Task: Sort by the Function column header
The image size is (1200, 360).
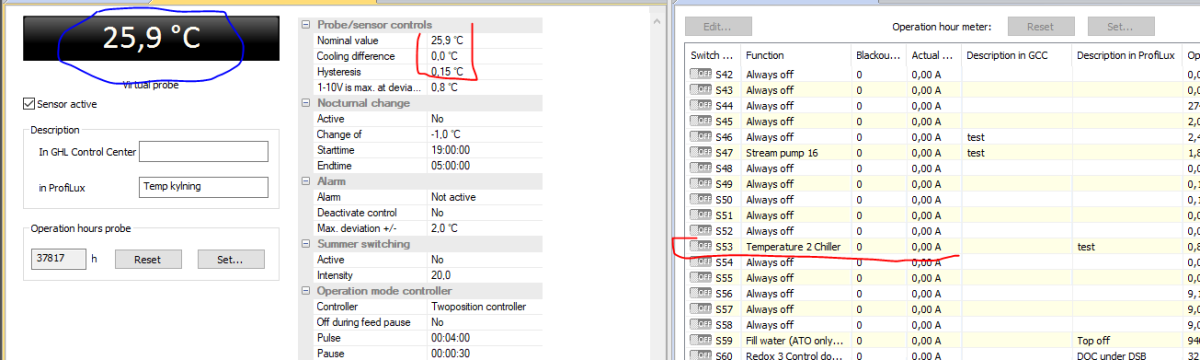Action: pyautogui.click(x=795, y=55)
